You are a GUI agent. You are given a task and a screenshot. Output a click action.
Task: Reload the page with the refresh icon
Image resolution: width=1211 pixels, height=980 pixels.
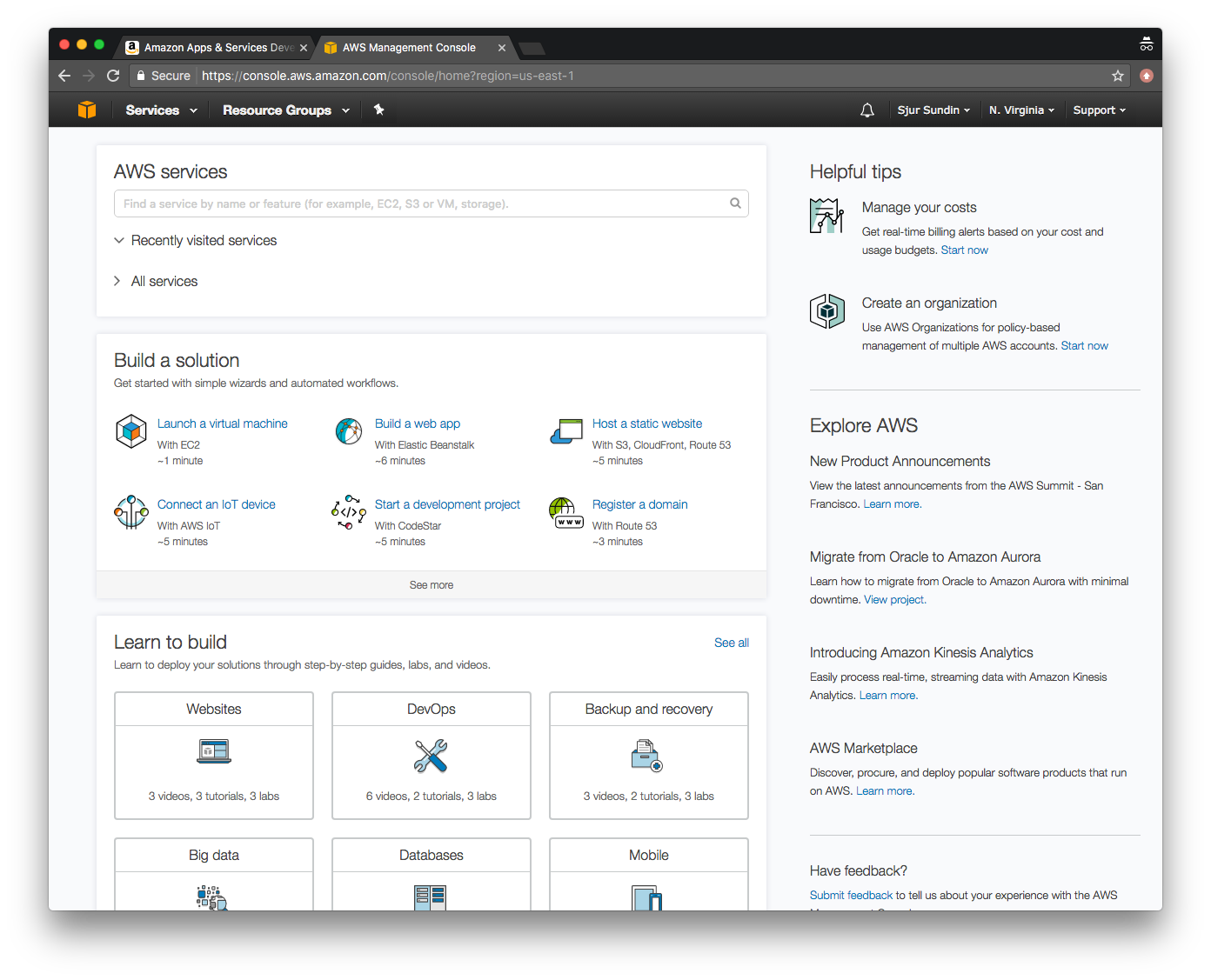(x=113, y=76)
